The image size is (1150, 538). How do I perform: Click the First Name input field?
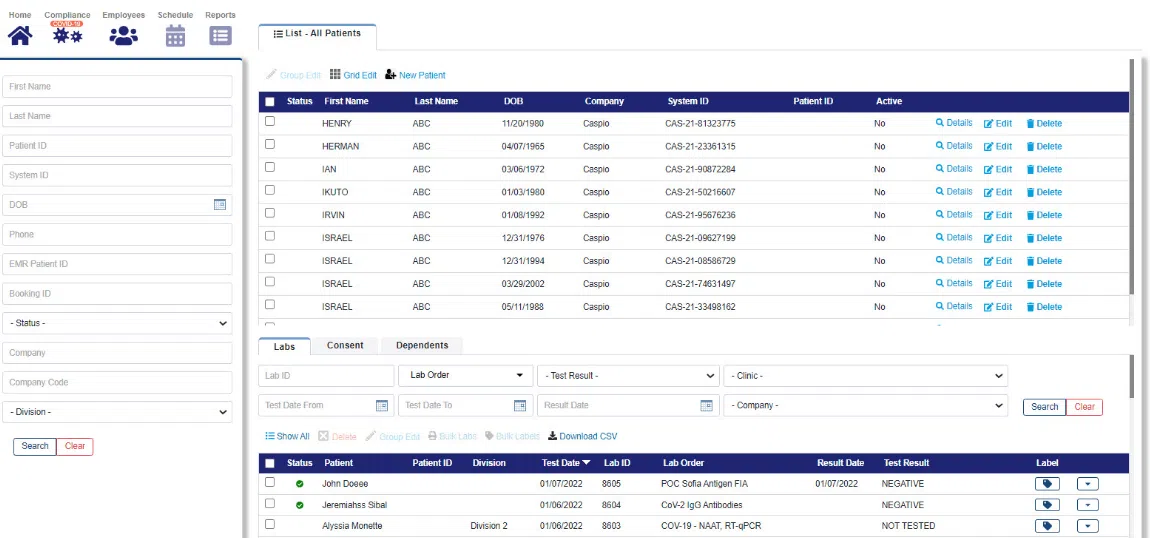(117, 87)
